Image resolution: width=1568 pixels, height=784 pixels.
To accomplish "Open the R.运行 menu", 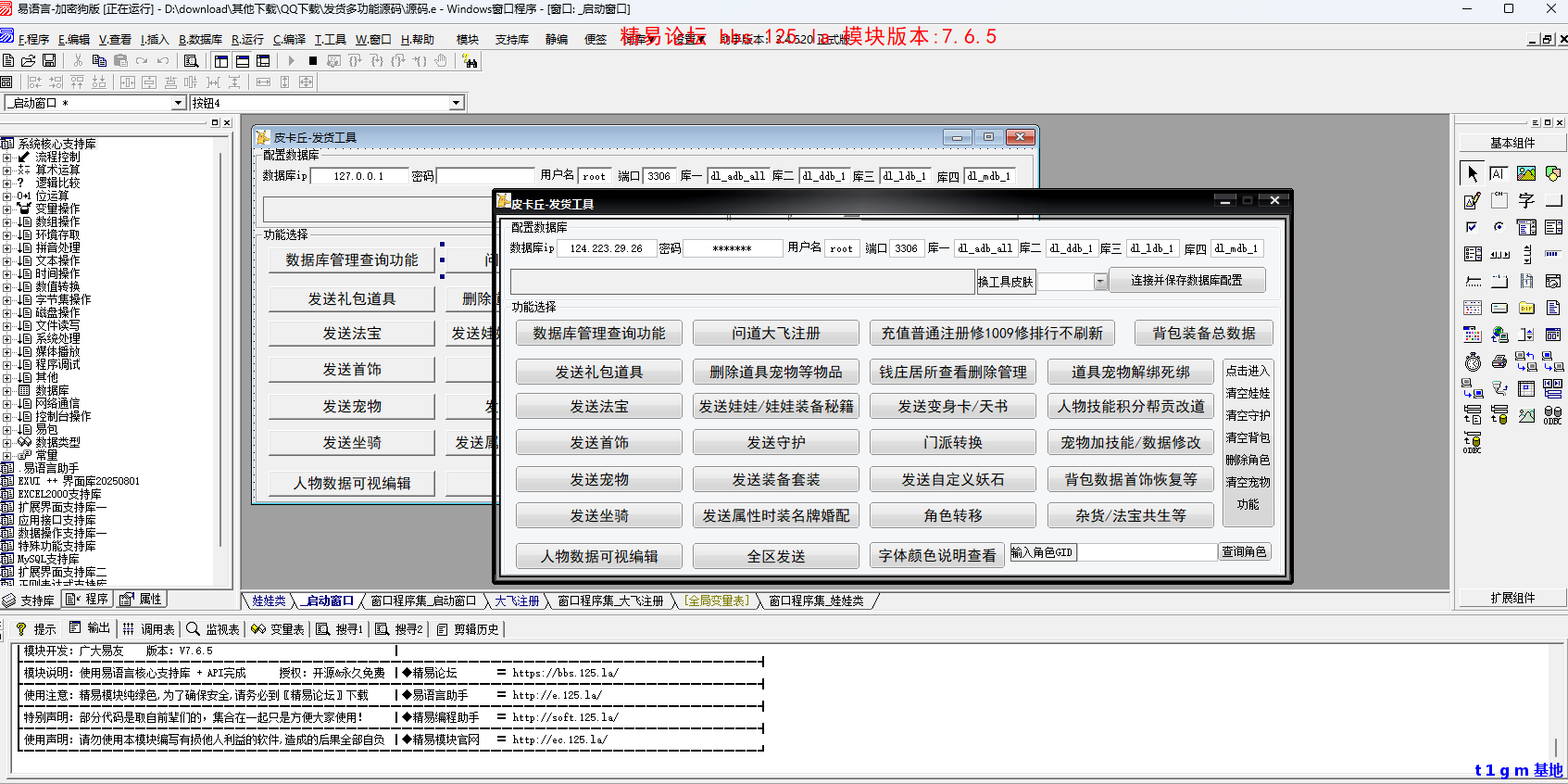I will [x=247, y=39].
